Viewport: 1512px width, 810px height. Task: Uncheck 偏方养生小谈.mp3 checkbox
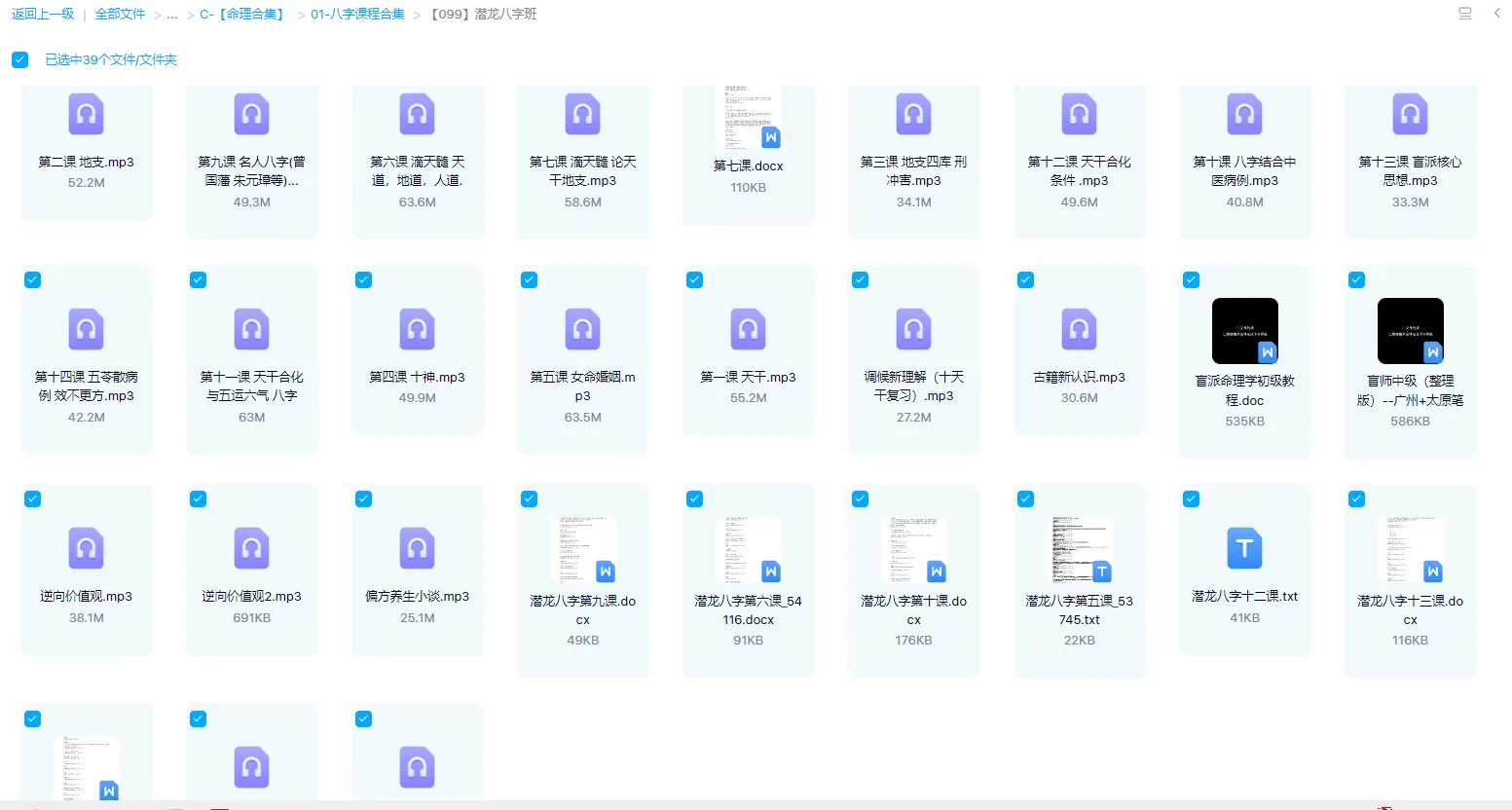(x=363, y=498)
